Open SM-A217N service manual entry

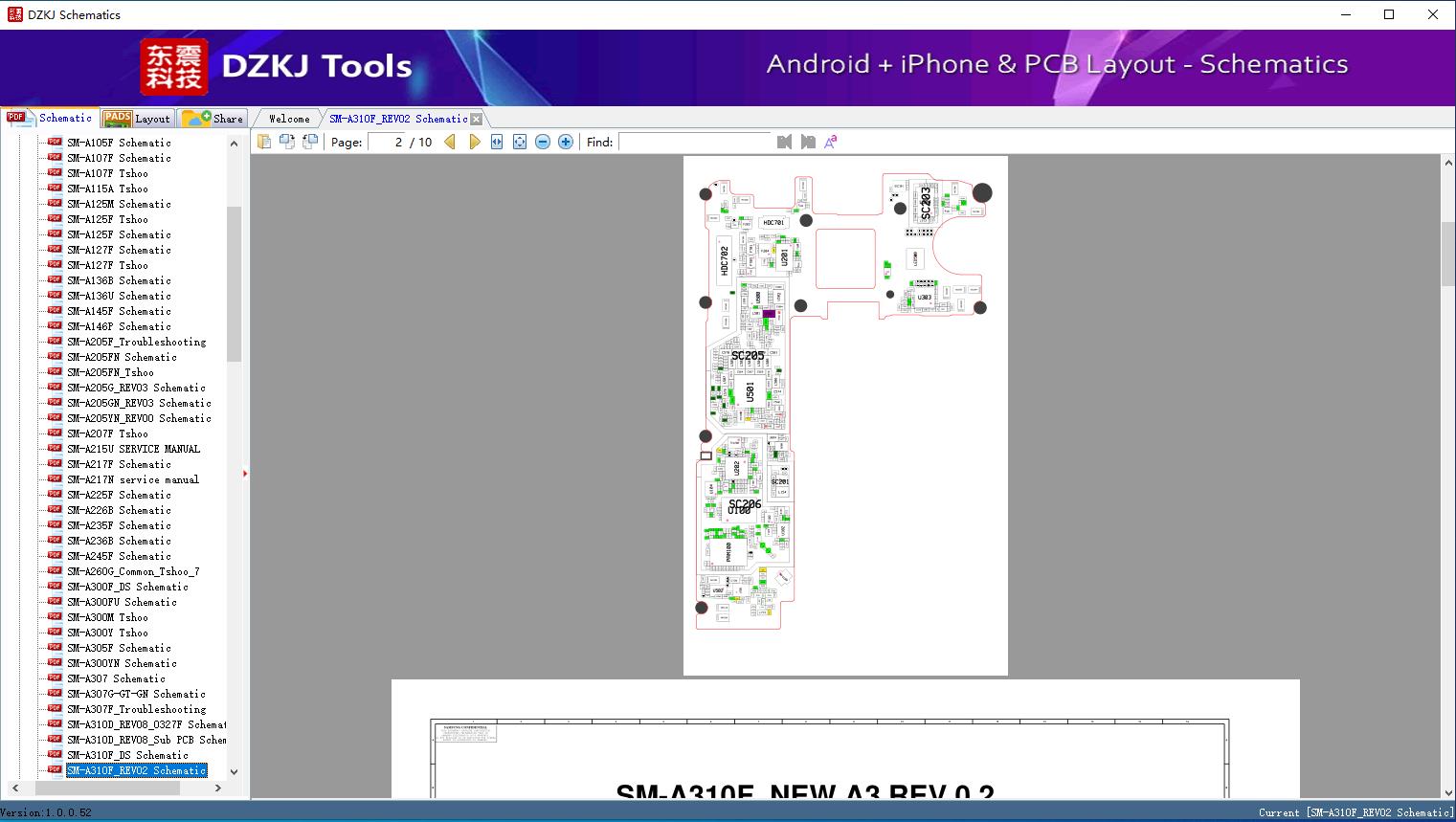coord(133,479)
